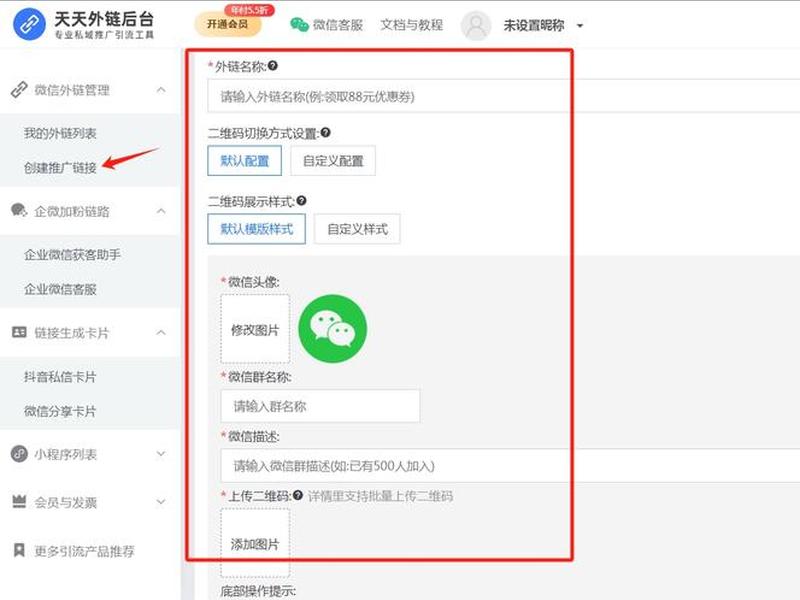800x600 pixels.
Task: Click the 链接生成卡片 card icon
Action: coord(19,333)
